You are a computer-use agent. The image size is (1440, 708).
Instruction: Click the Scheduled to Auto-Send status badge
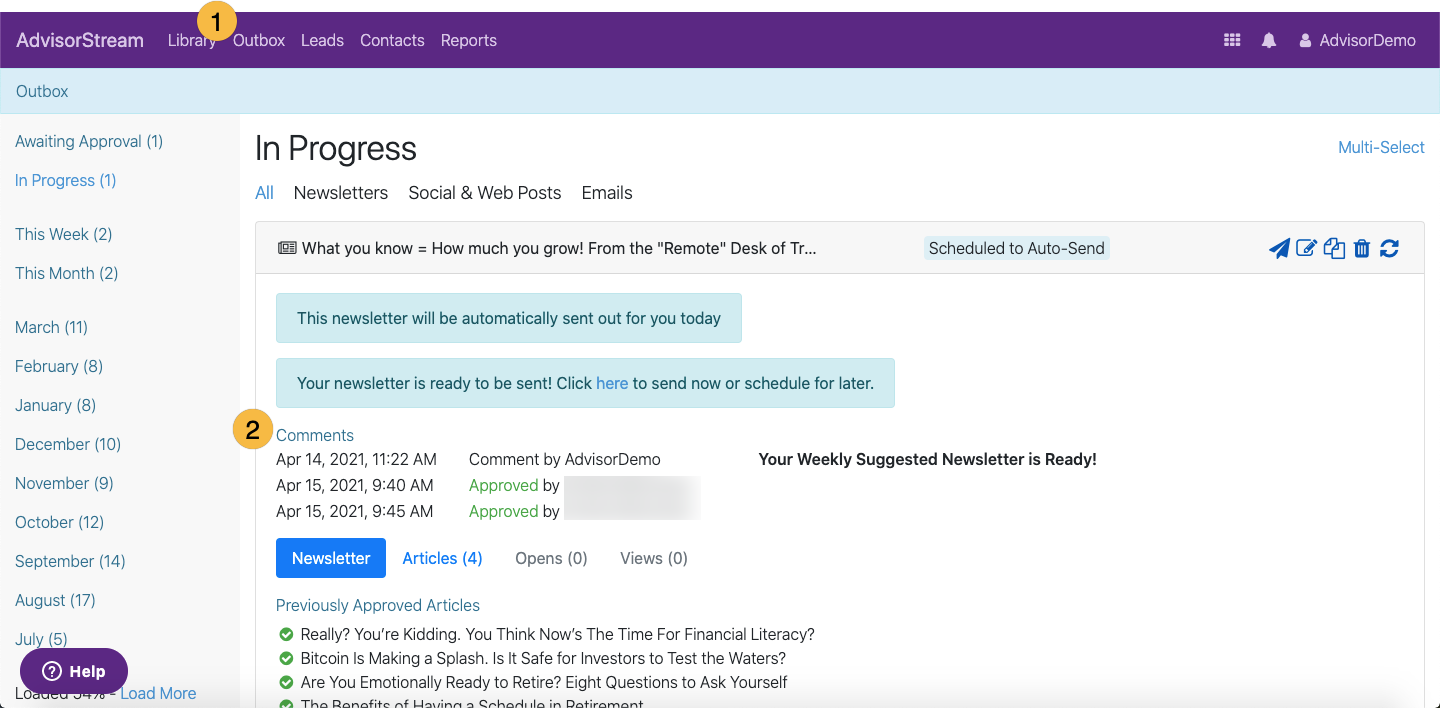coord(1016,248)
